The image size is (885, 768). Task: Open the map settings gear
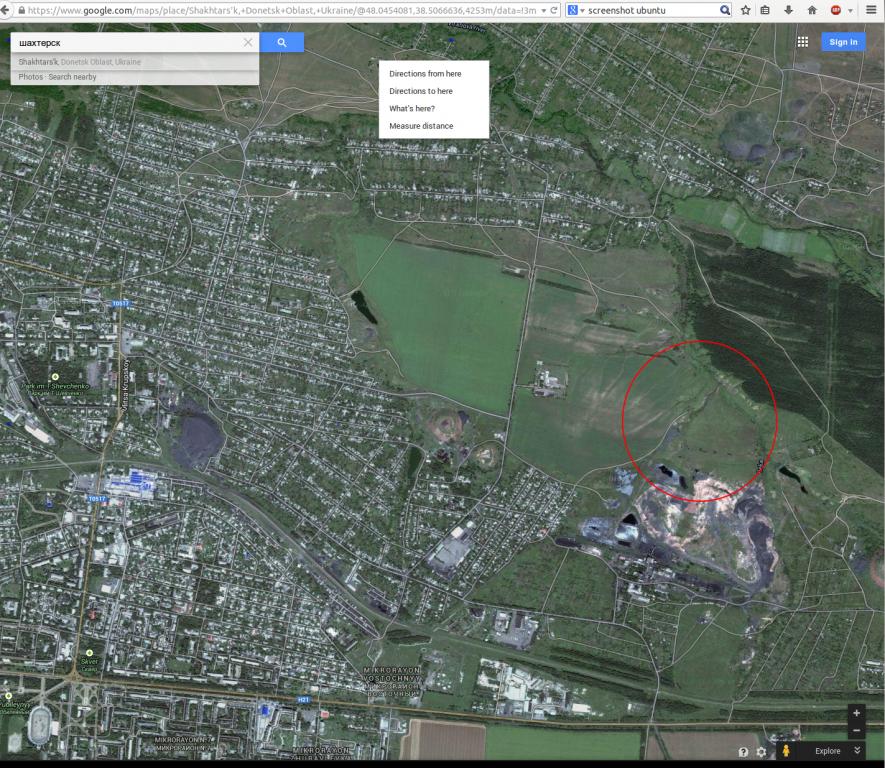(x=762, y=752)
